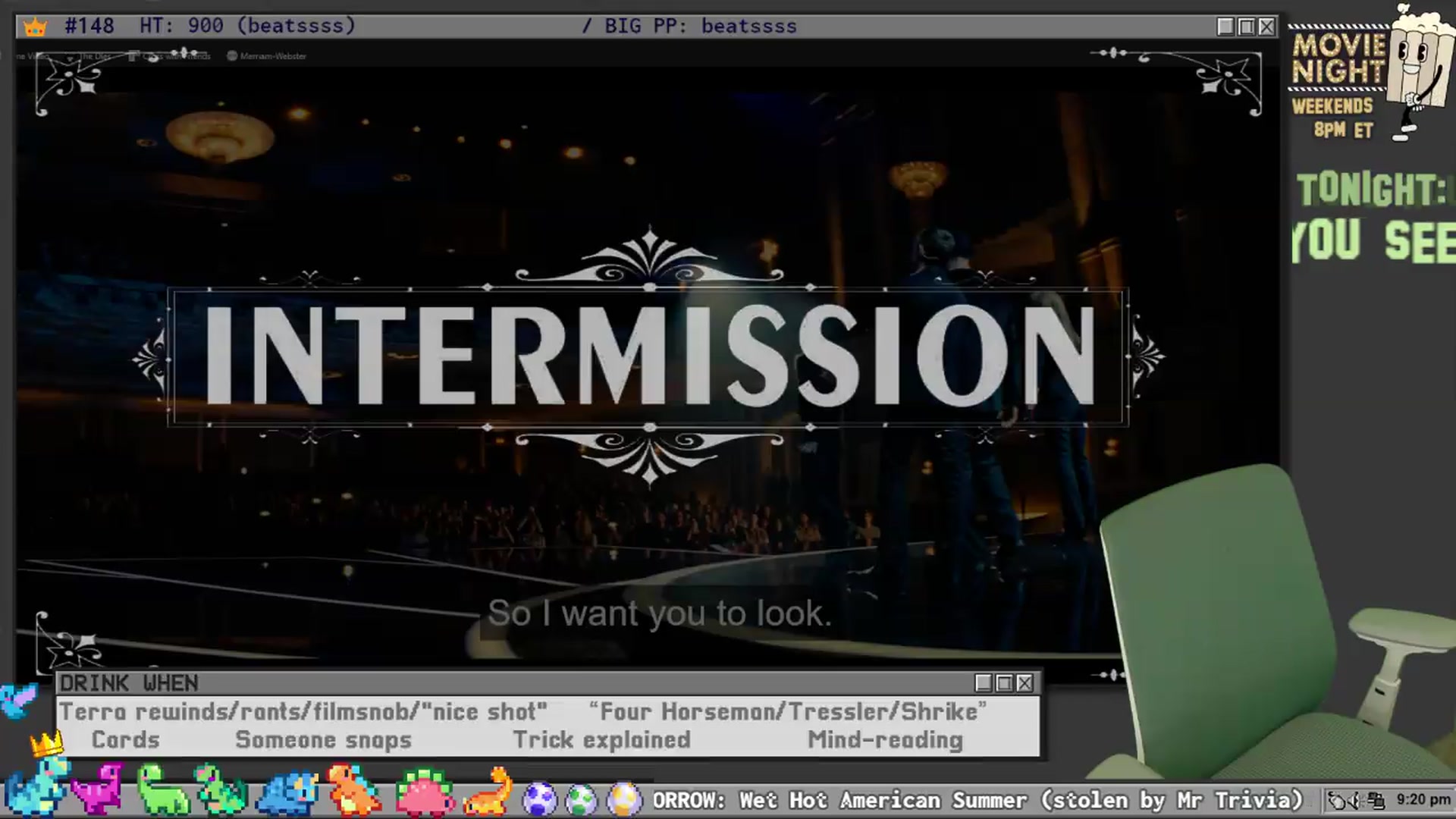Click 'BIG PP: beatssss' in title bar

[x=701, y=26]
